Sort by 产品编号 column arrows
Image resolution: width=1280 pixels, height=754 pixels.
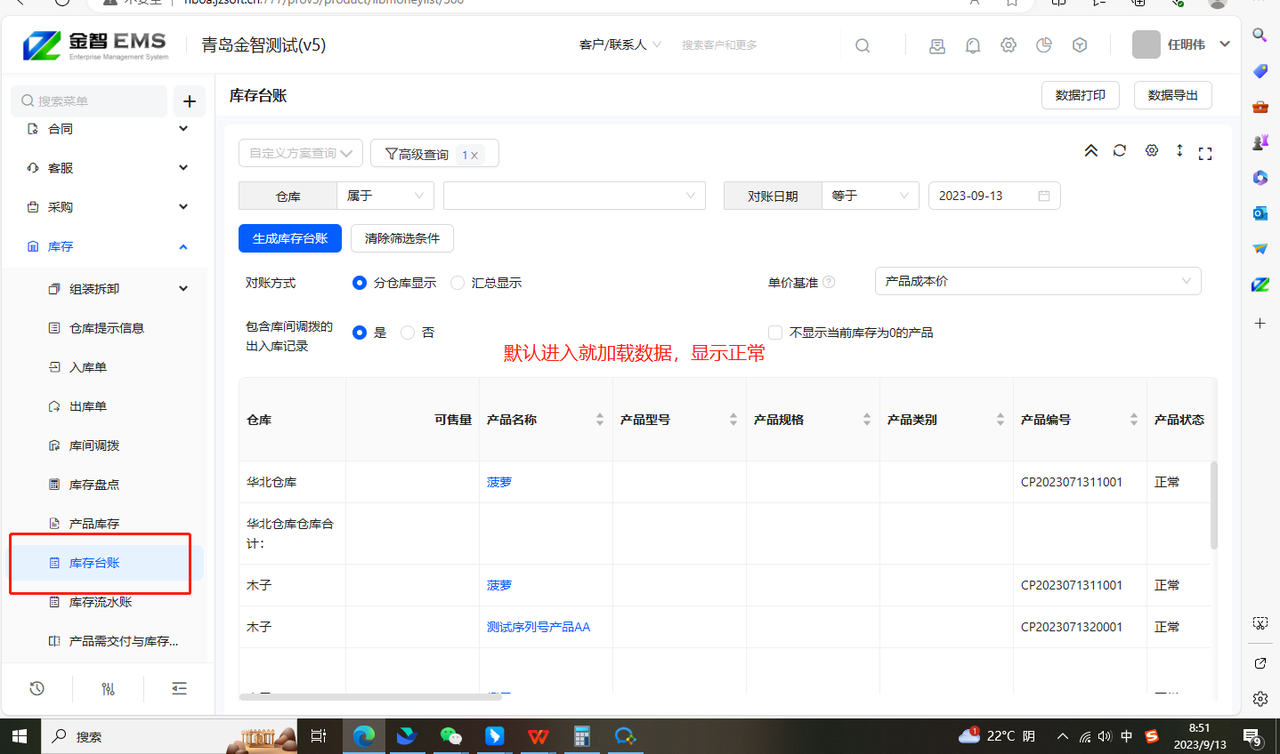point(1134,420)
